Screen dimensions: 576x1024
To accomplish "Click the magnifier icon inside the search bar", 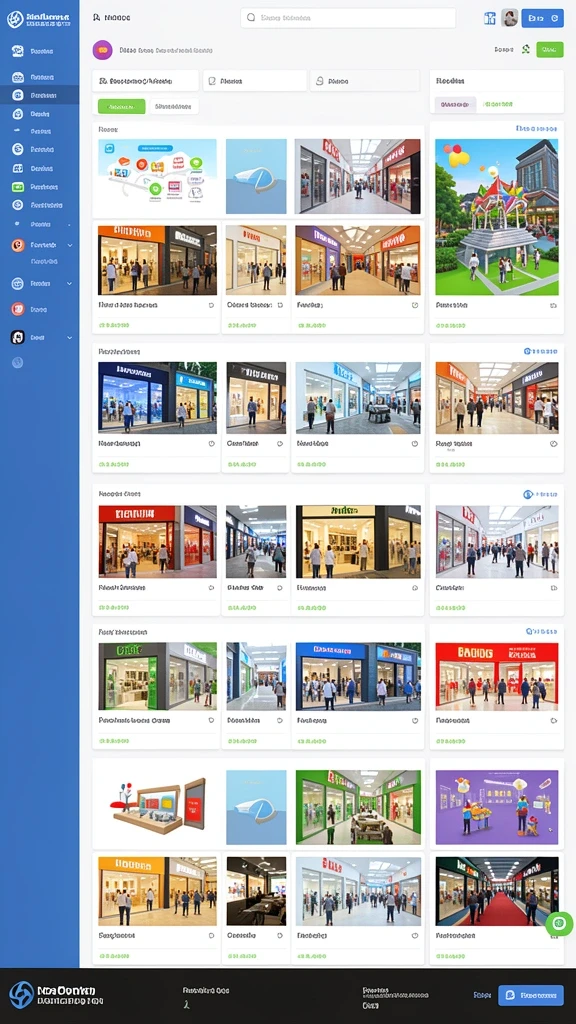I will (251, 18).
